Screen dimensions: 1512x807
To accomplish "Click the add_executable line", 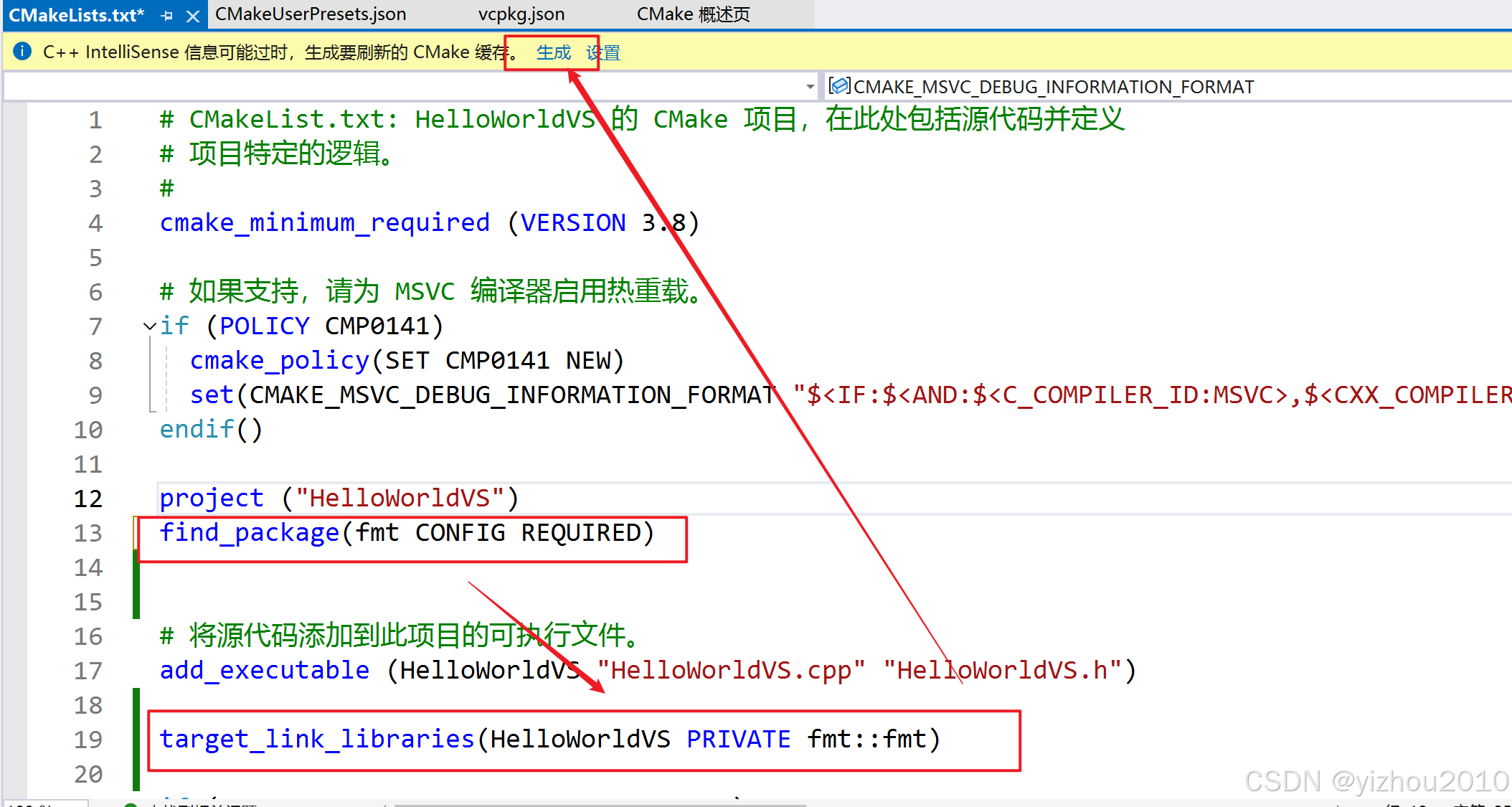I will [x=648, y=670].
